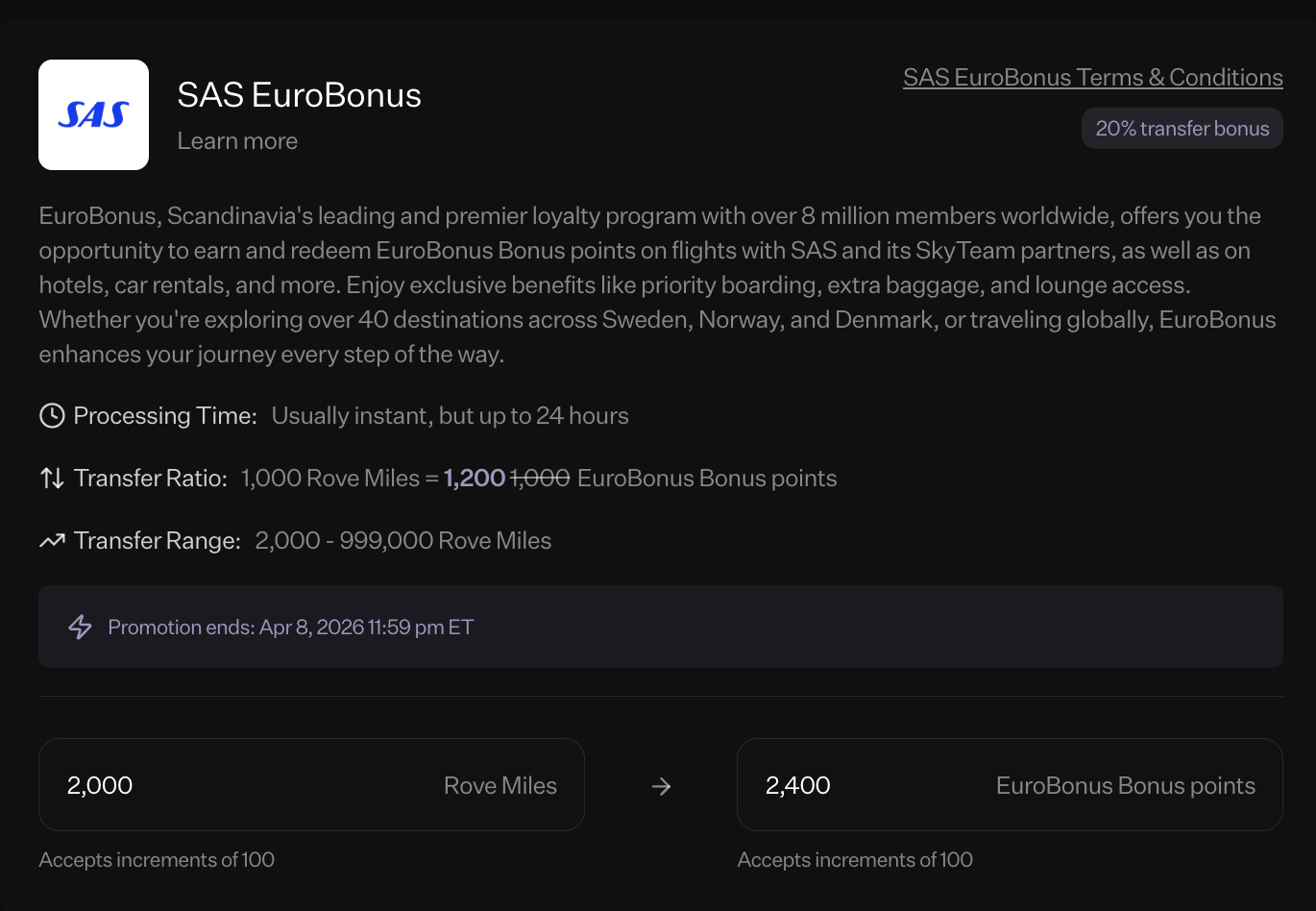Image resolution: width=1316 pixels, height=911 pixels.
Task: Select the Rove Miles label in the converter
Action: click(x=500, y=785)
